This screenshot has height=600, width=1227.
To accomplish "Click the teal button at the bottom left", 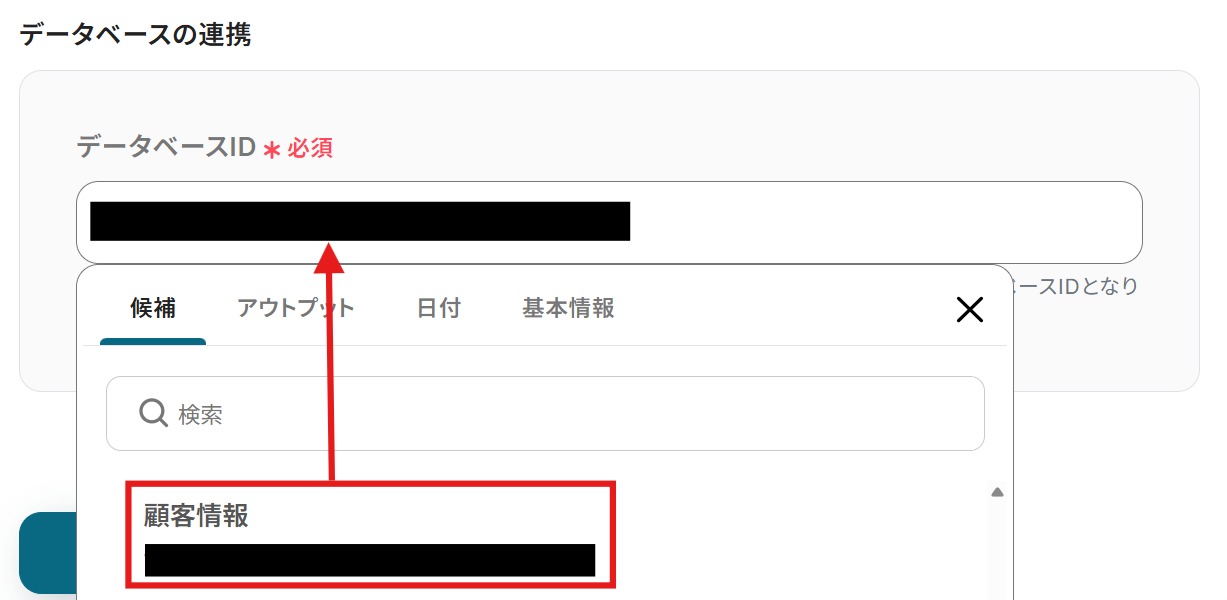I will click(48, 553).
